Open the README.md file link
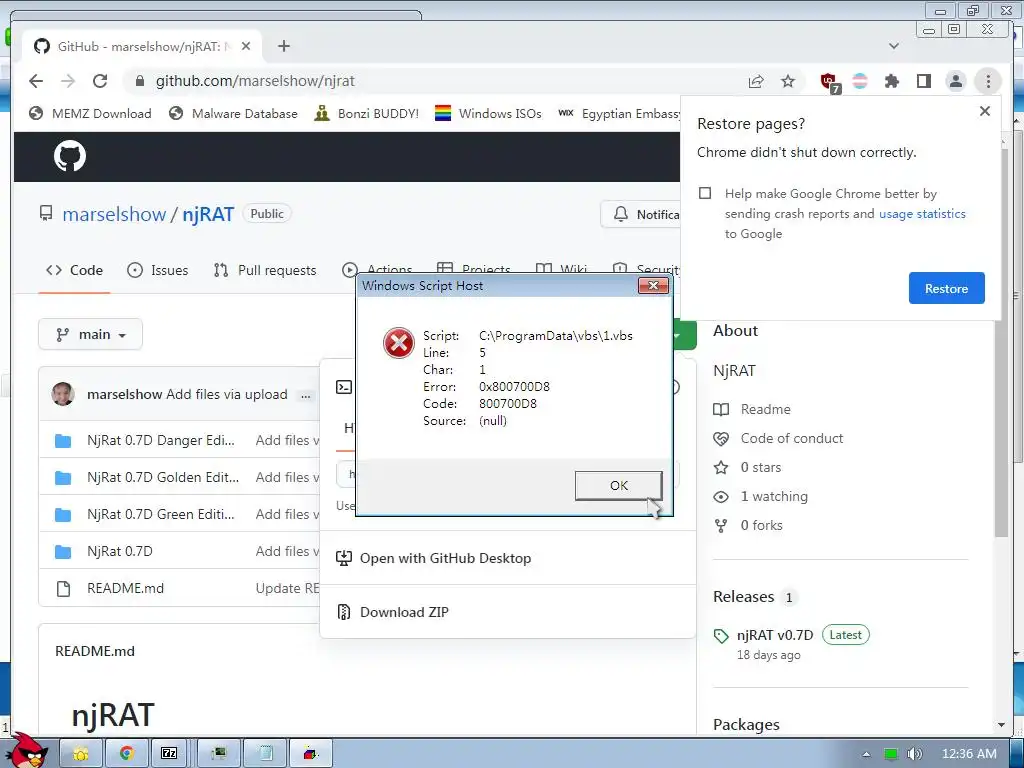The width and height of the screenshot is (1024, 768). 125,588
